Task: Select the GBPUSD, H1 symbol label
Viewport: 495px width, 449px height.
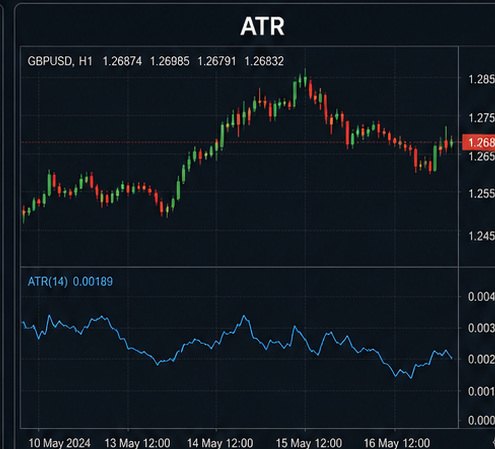Action: (x=60, y=61)
